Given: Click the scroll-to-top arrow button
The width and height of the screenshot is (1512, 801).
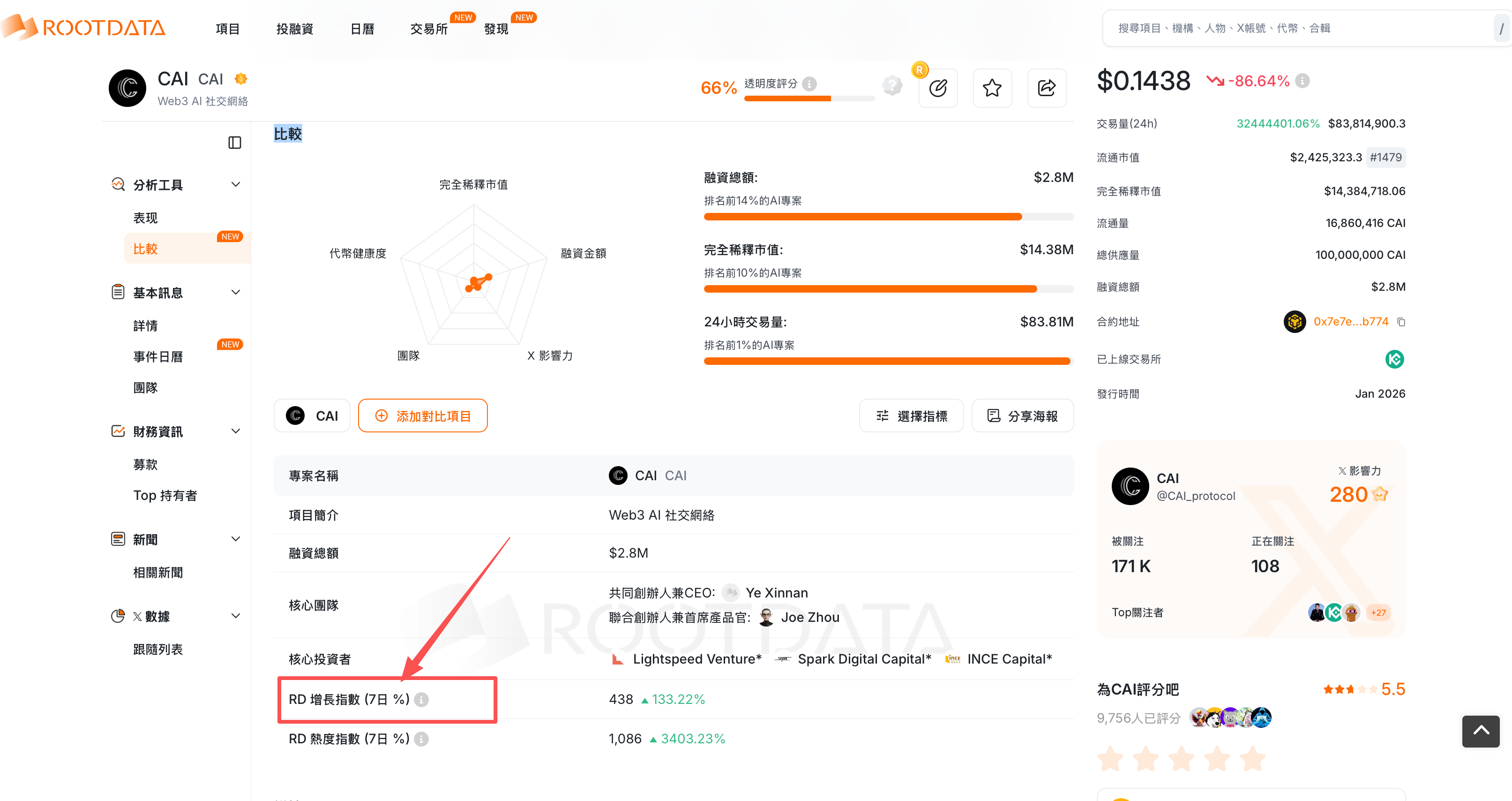Looking at the screenshot, I should click(1480, 731).
